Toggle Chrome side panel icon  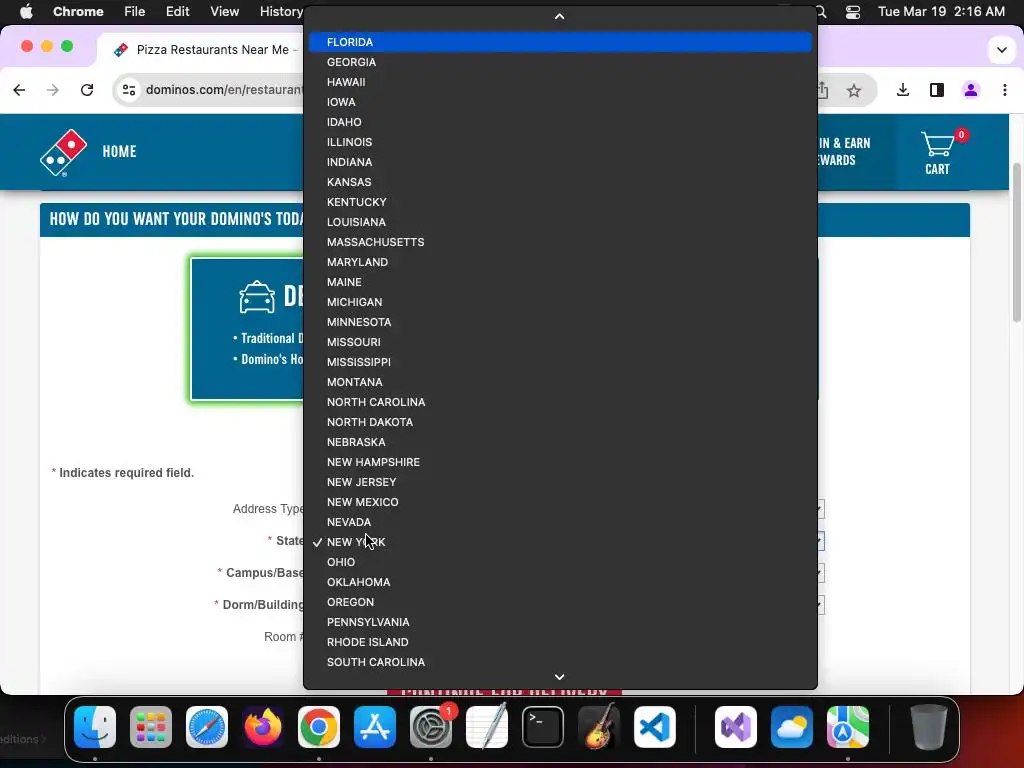[936, 90]
